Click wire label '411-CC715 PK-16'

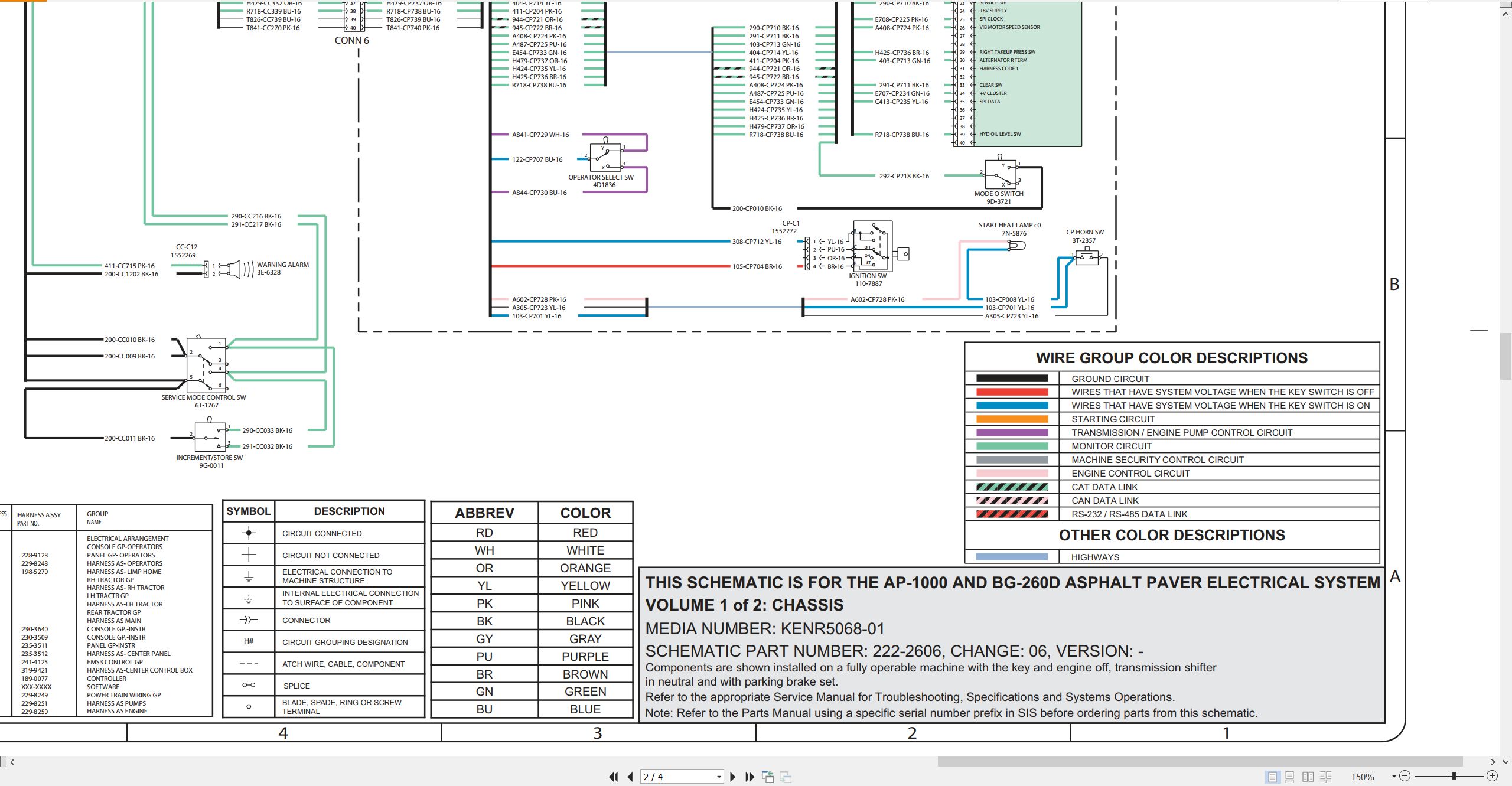(x=129, y=266)
